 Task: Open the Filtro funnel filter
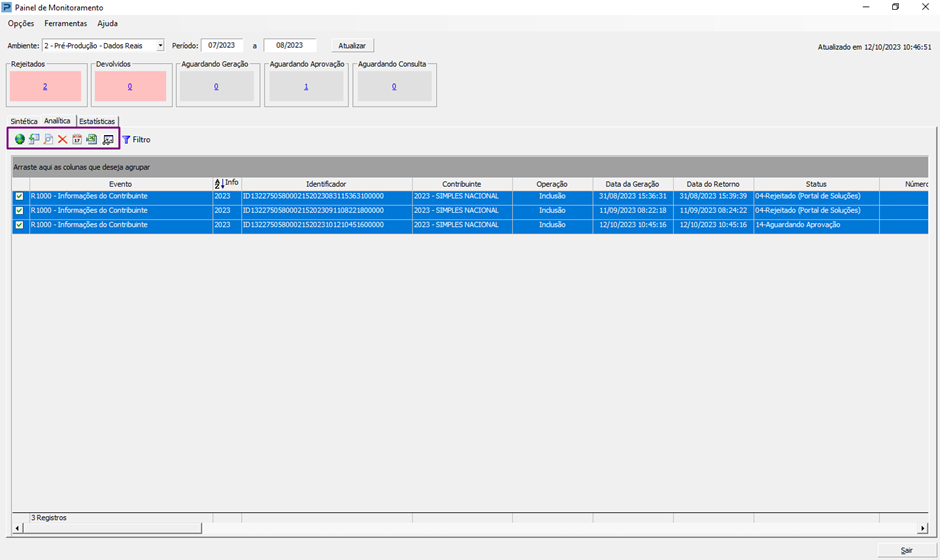point(136,139)
